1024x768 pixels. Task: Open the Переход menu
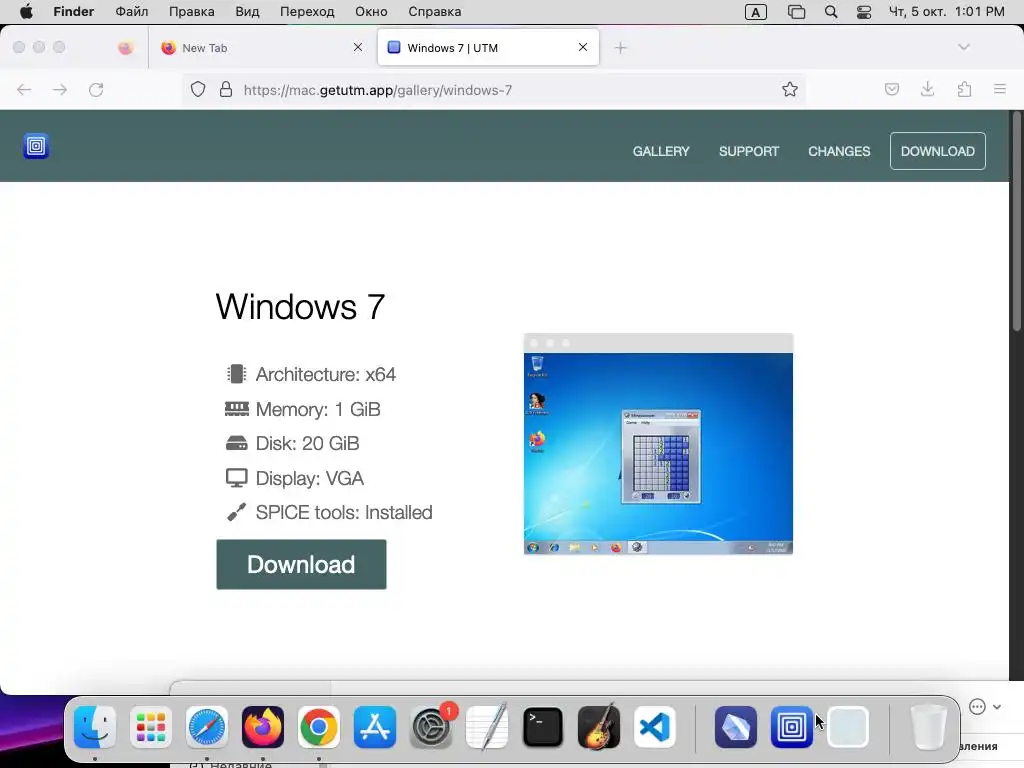[x=307, y=12]
